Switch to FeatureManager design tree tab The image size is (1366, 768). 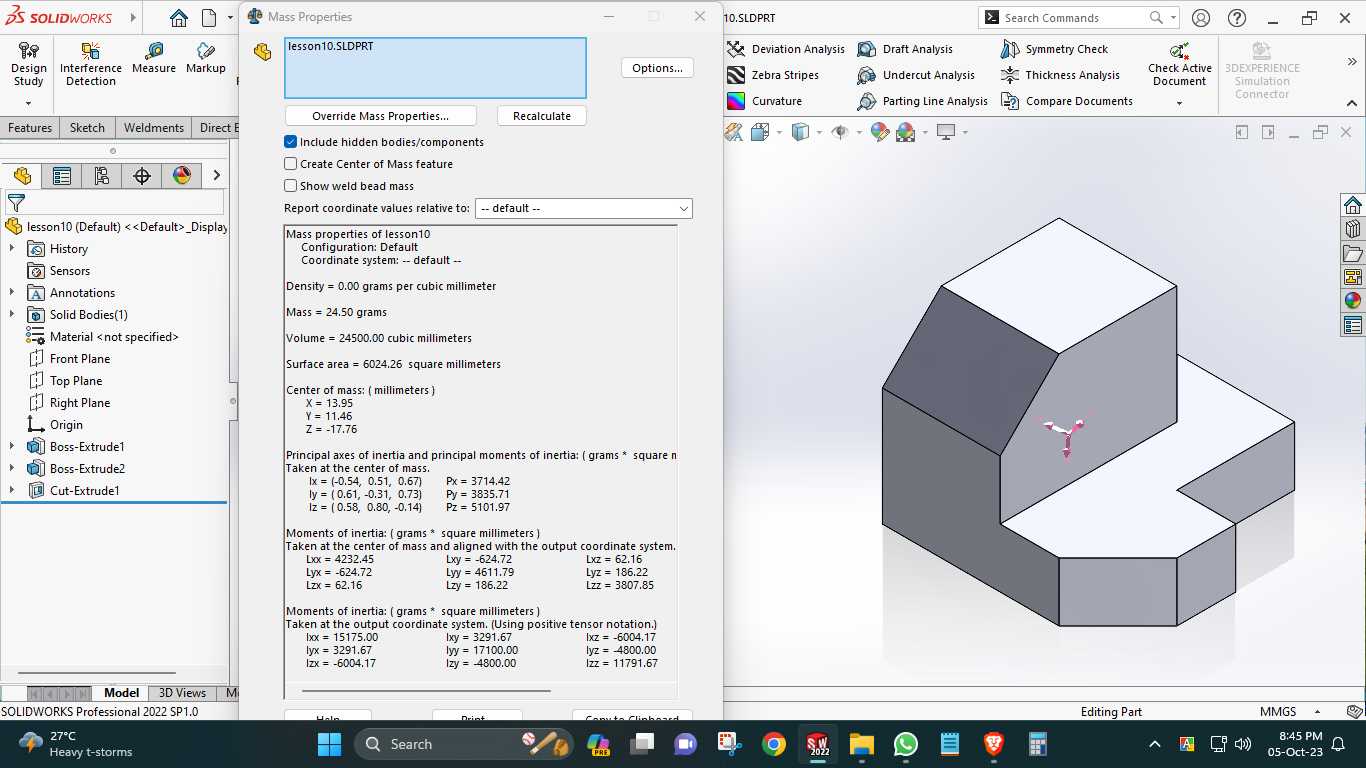coord(22,176)
